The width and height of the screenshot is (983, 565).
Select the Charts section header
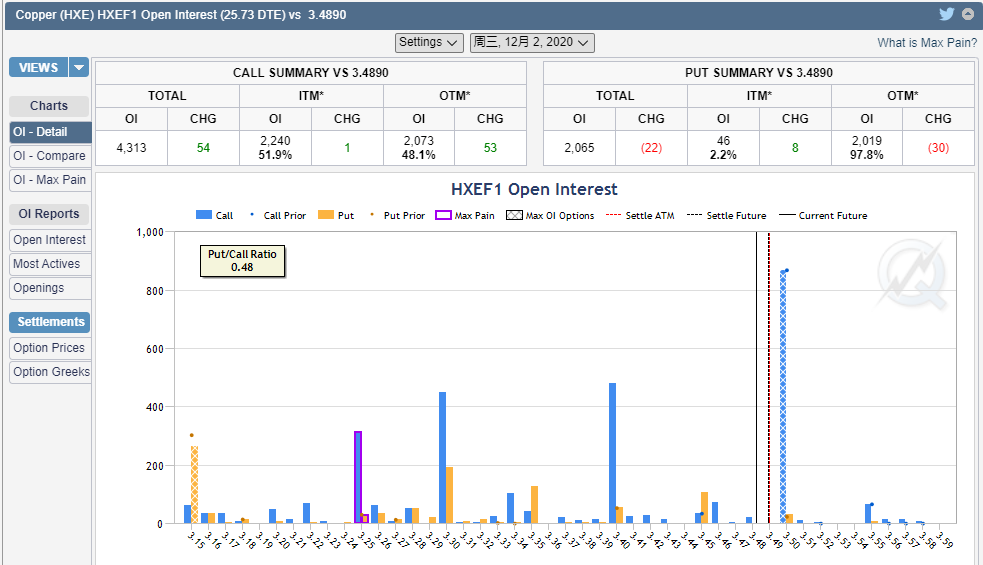coord(49,105)
